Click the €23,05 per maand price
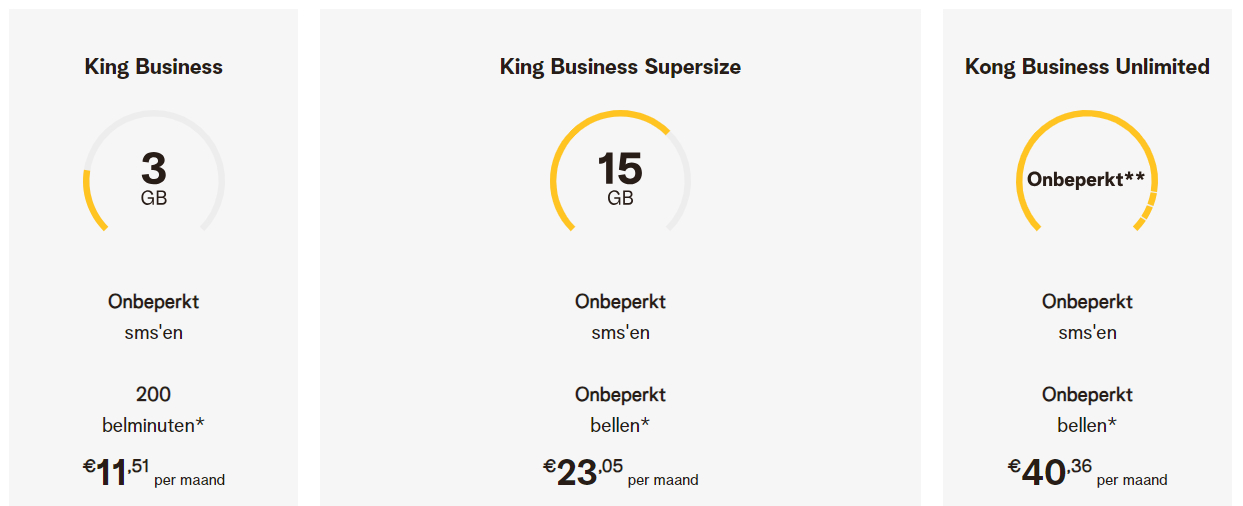The height and width of the screenshot is (506, 1243). coord(620,471)
